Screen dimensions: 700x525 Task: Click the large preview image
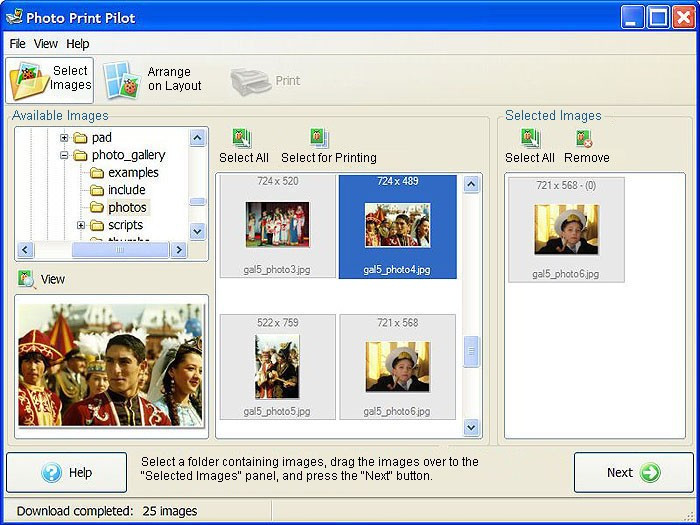[111, 365]
